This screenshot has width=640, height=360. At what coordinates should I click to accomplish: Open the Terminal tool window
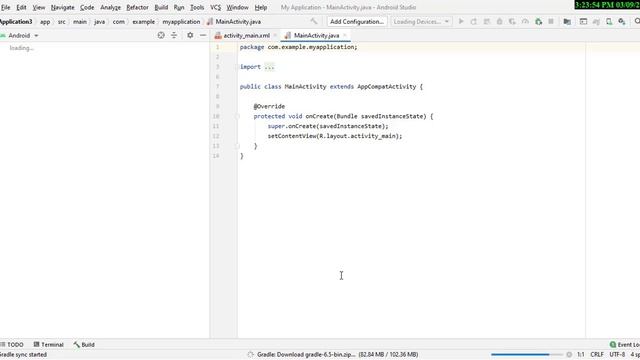(x=49, y=344)
